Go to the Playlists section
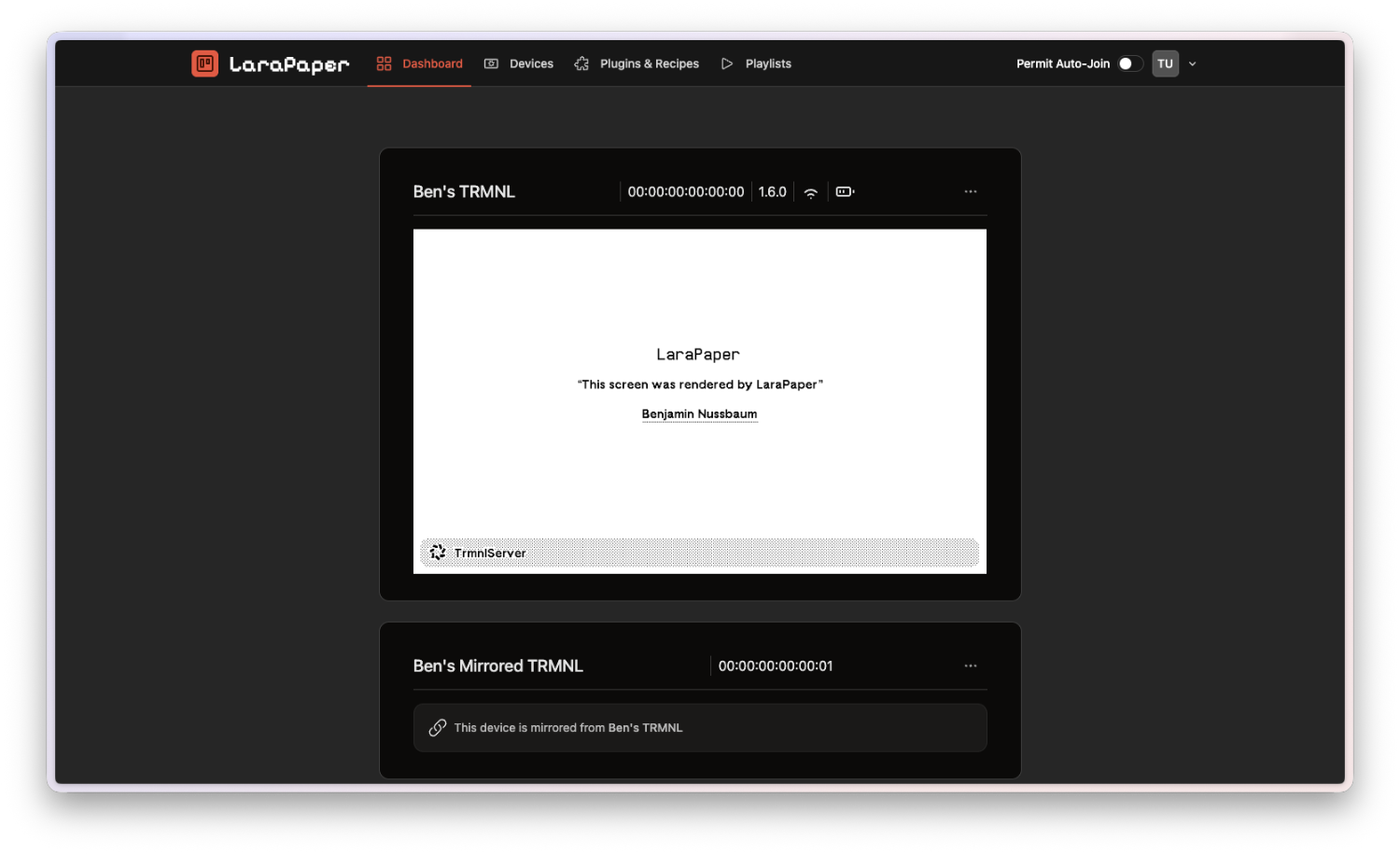The width and height of the screenshot is (1400, 854). point(768,63)
